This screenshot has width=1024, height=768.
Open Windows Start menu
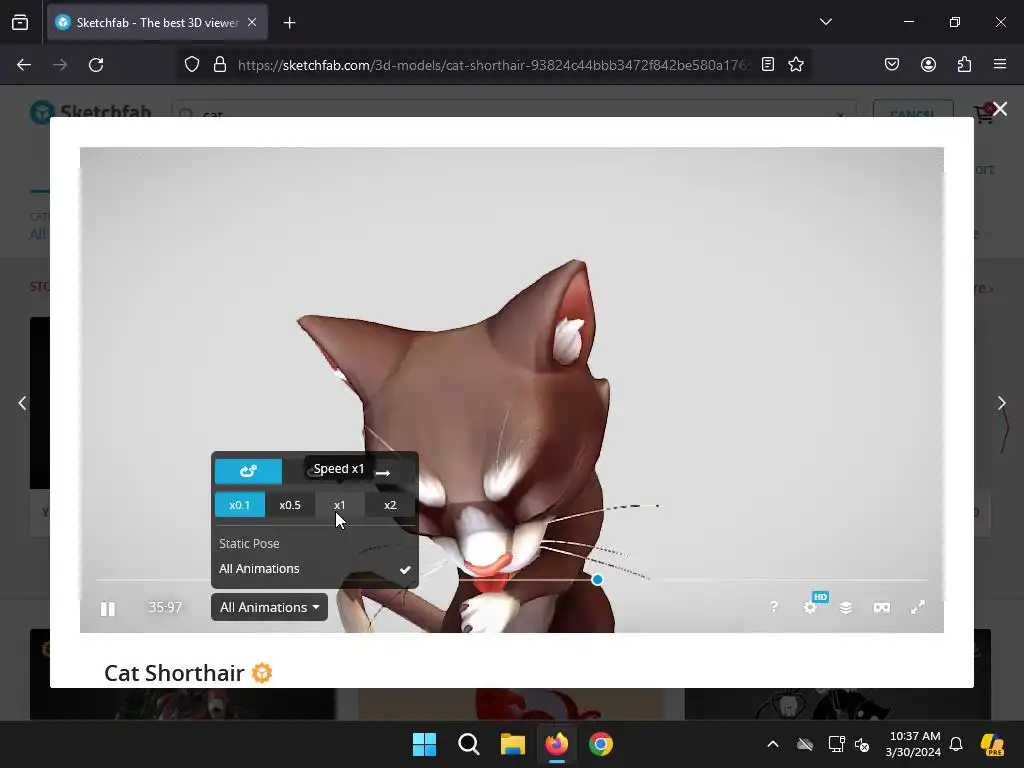pos(424,744)
